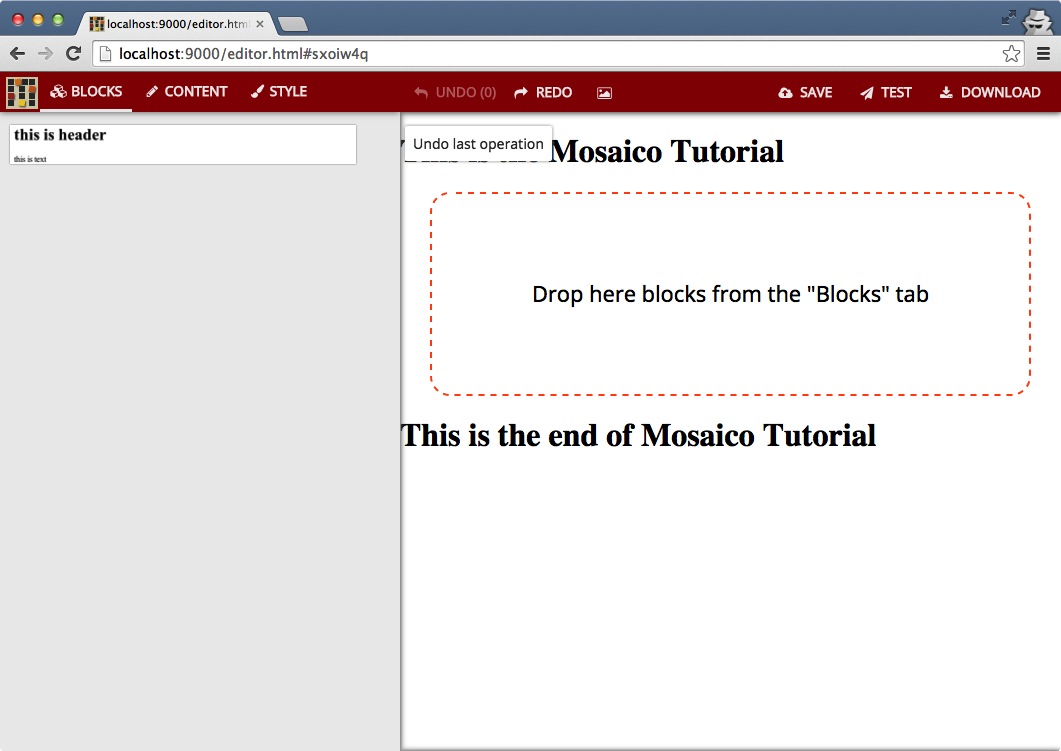
Task: Open a new browser tab
Action: click(292, 24)
